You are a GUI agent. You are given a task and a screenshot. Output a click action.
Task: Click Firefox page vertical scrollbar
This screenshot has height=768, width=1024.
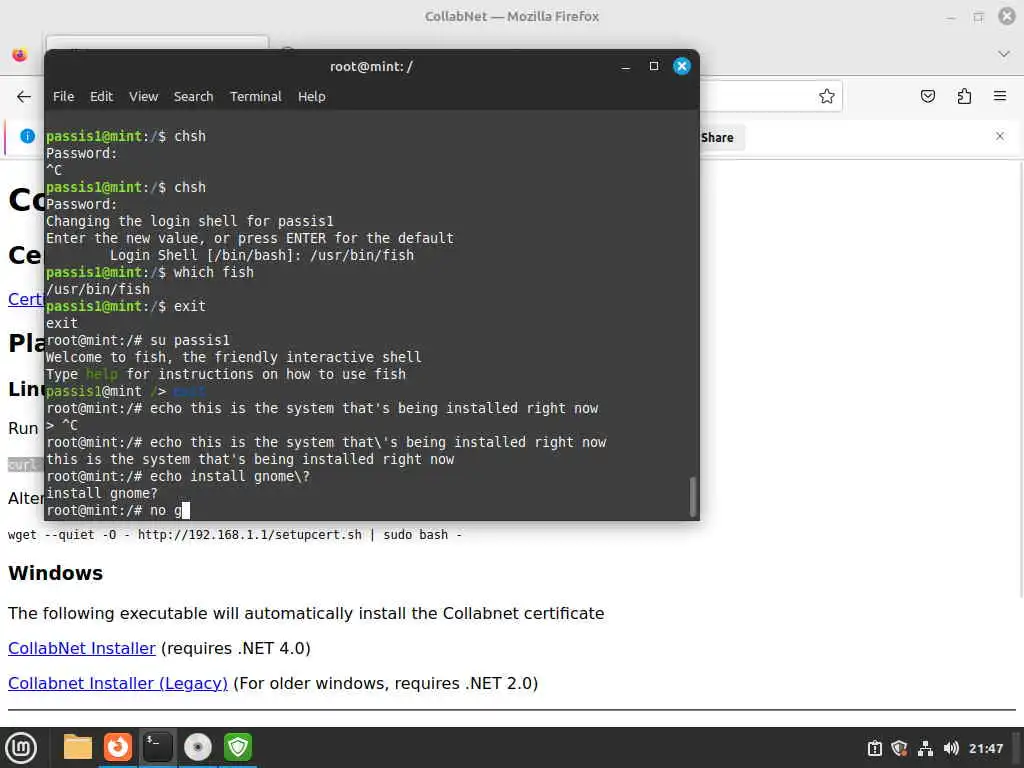click(x=1020, y=379)
